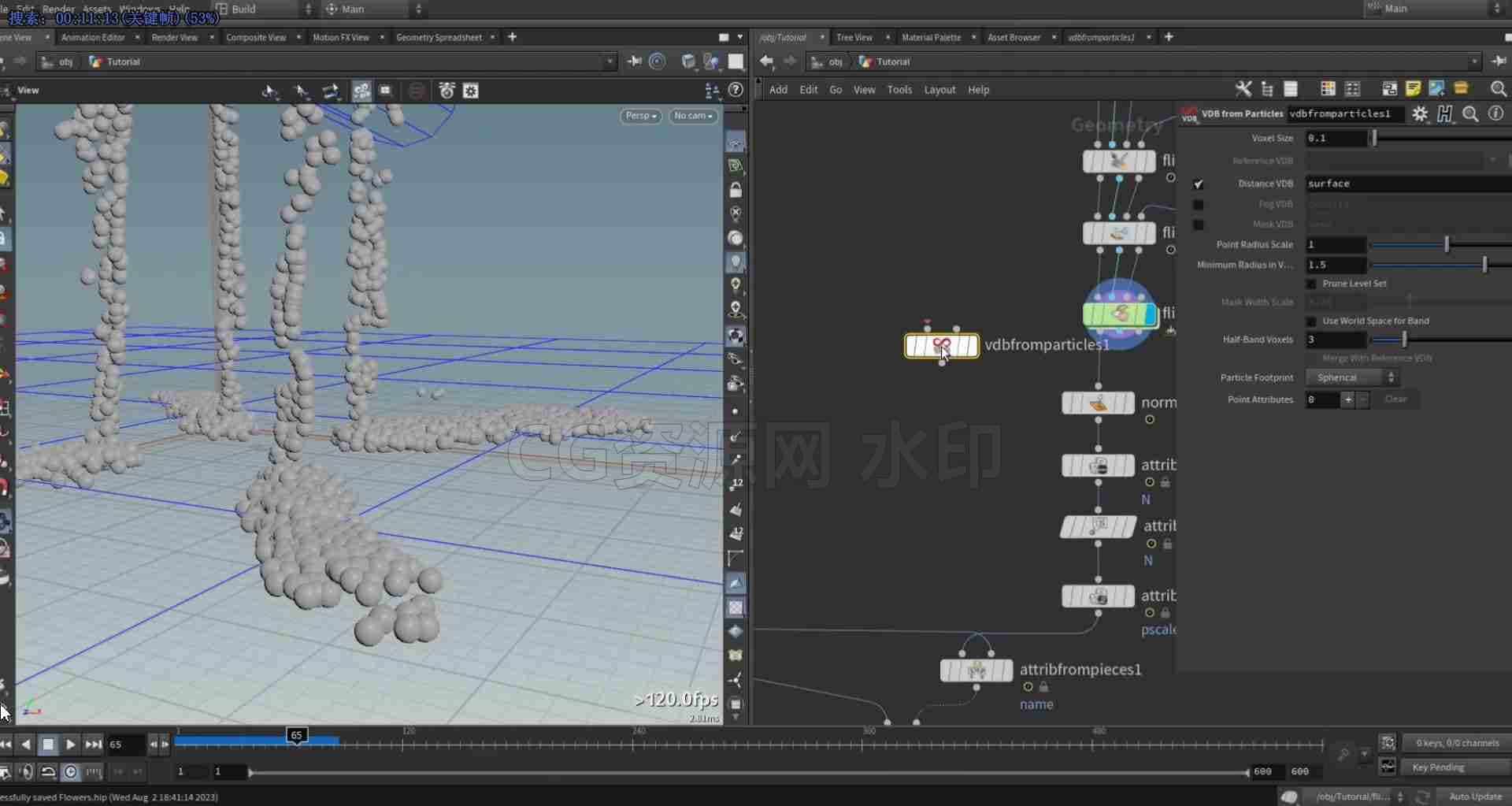Stop playback with the stop button
Viewport: 1512px width, 806px height.
tap(48, 745)
